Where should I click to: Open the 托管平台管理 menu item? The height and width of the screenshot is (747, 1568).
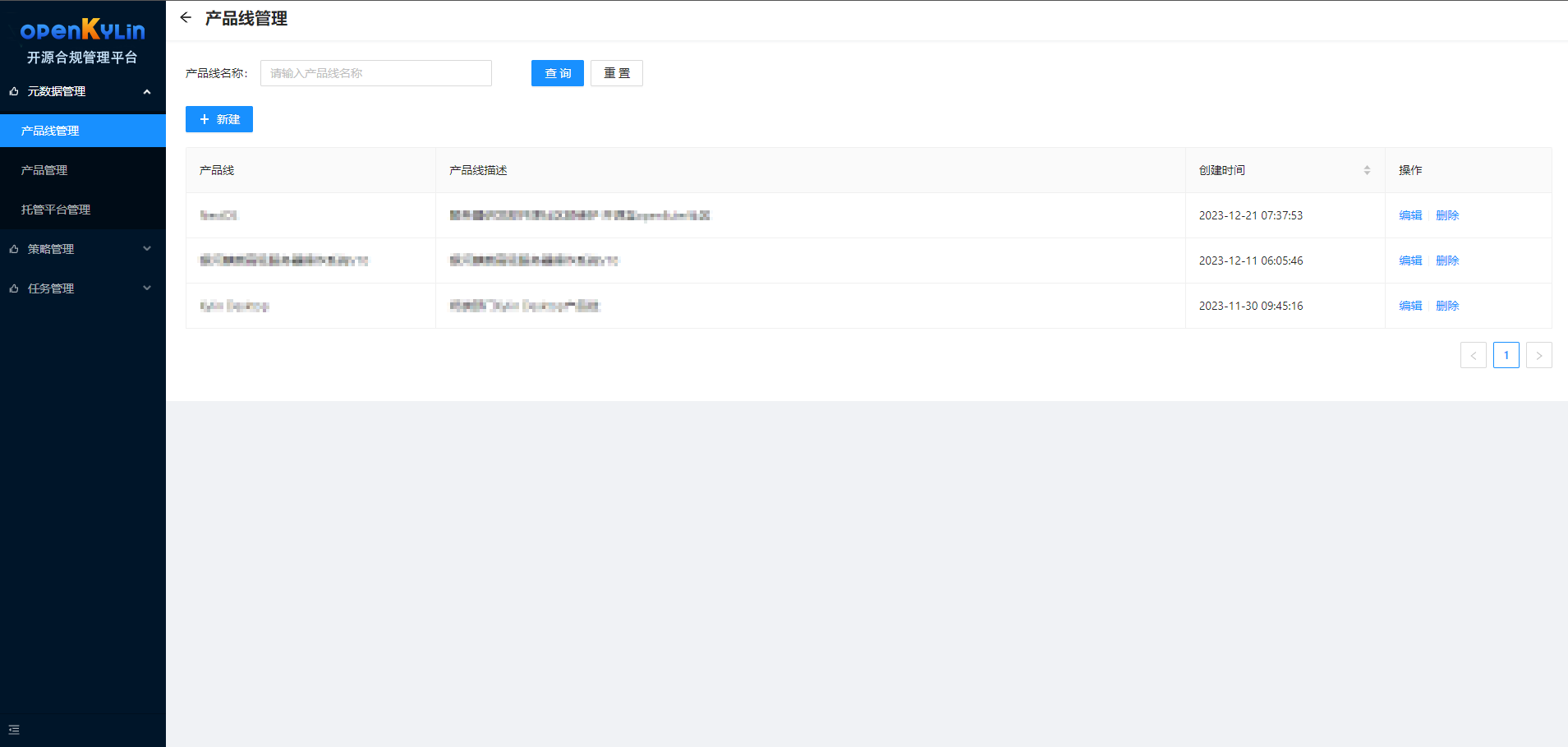click(56, 210)
